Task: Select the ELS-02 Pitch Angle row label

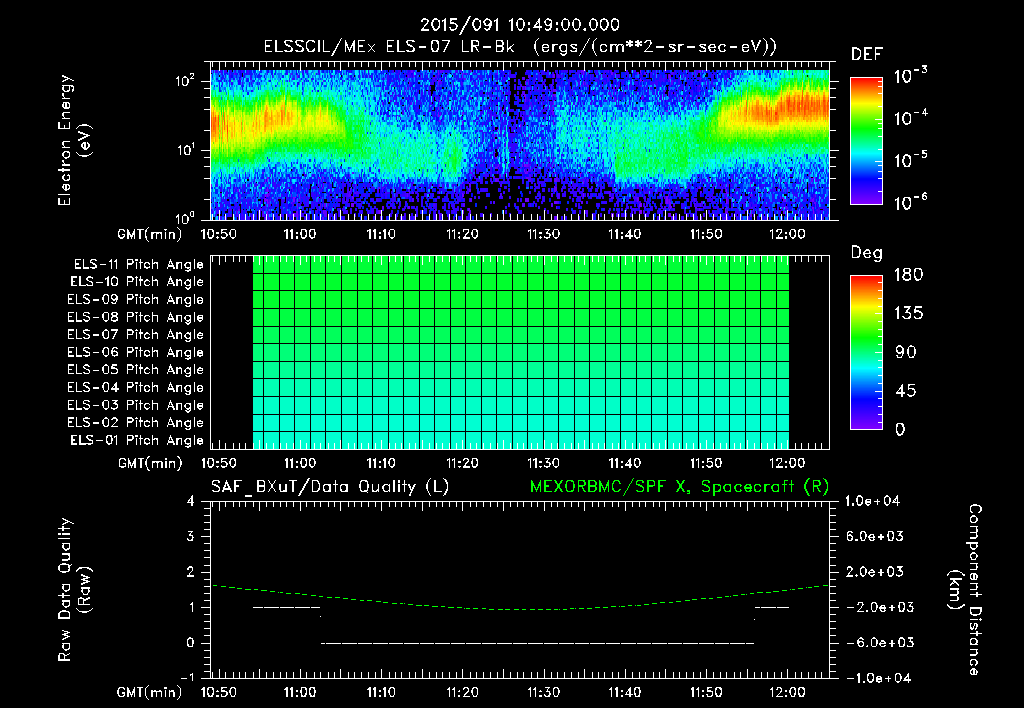Action: tap(136, 423)
